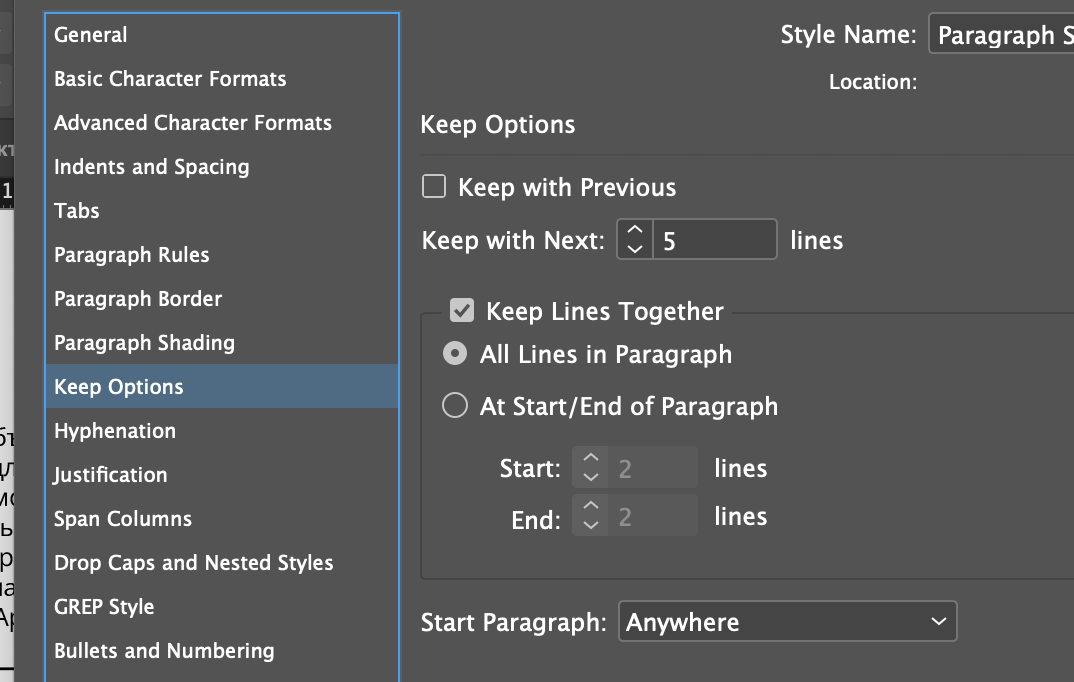This screenshot has width=1074, height=682.
Task: Open GREP Style section
Action: pyautogui.click(x=104, y=607)
